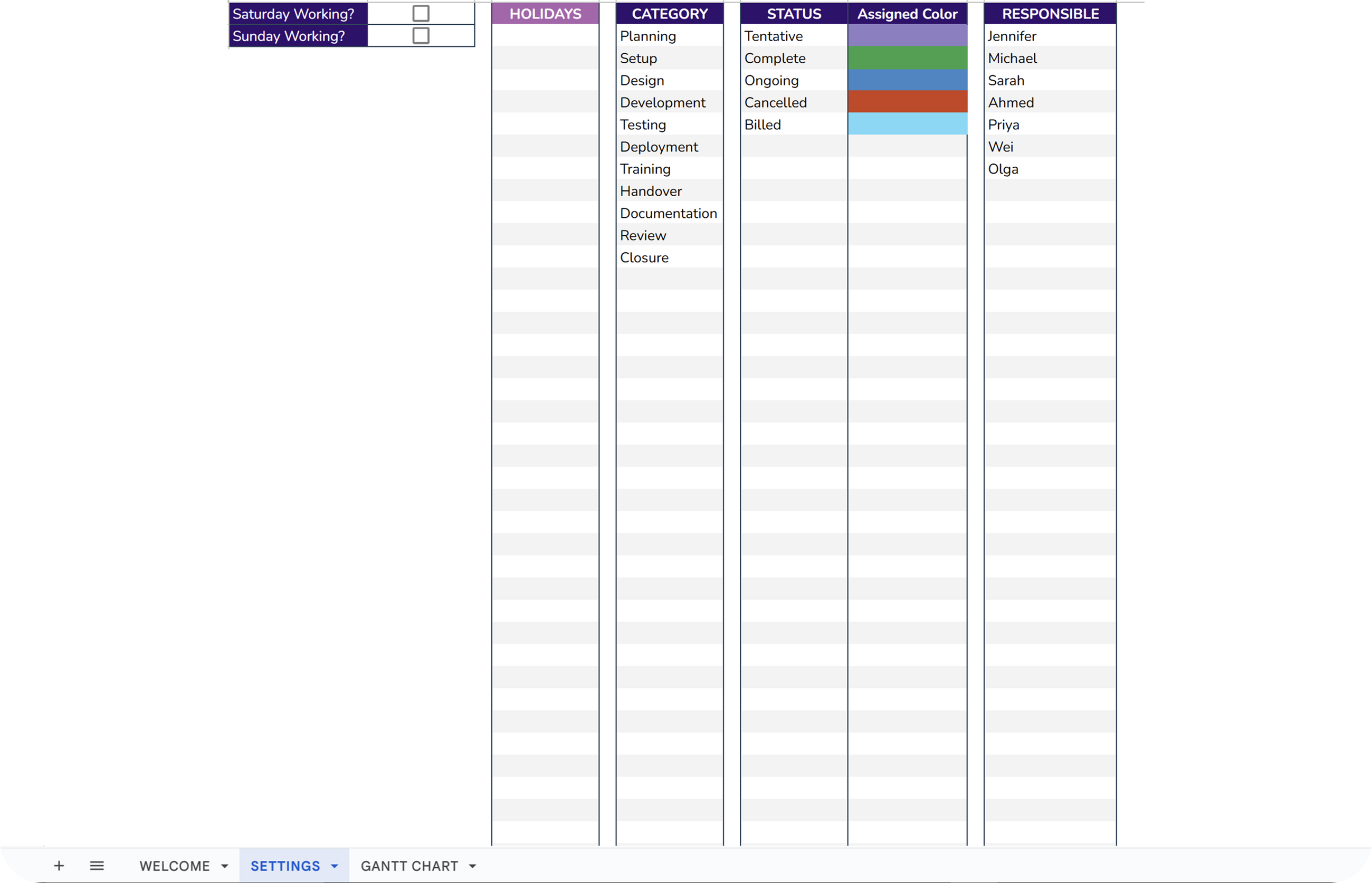Switch to the WELCOME sheet tab
This screenshot has height=883, width=1372.
174,866
